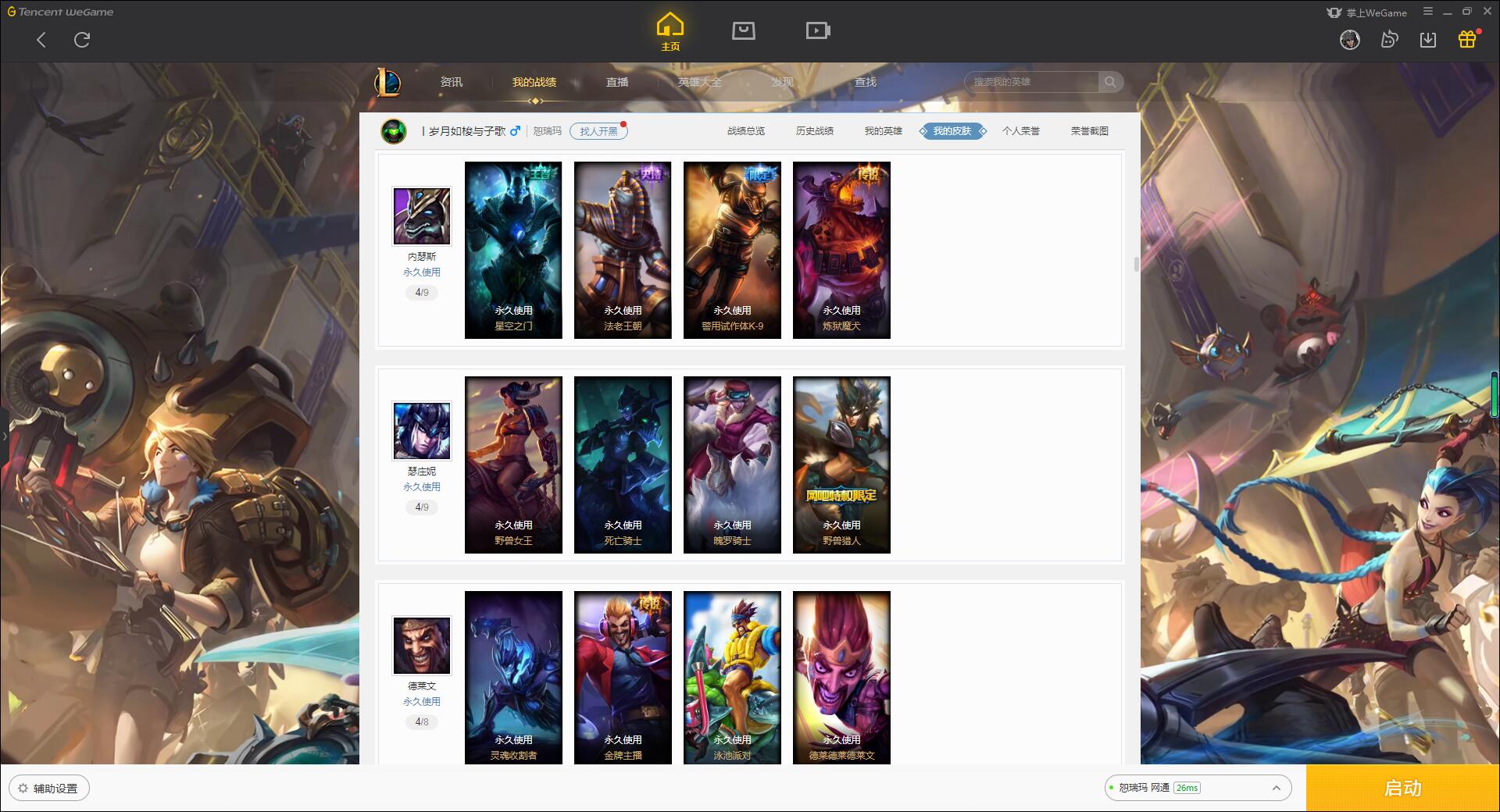Screen dimensions: 1500x812
Task: Focus the hero search input field
Action: click(1032, 82)
